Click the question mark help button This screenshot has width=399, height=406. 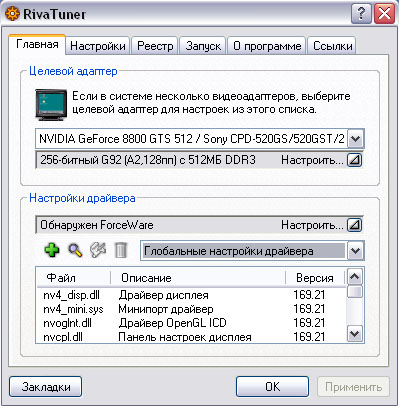[361, 14]
